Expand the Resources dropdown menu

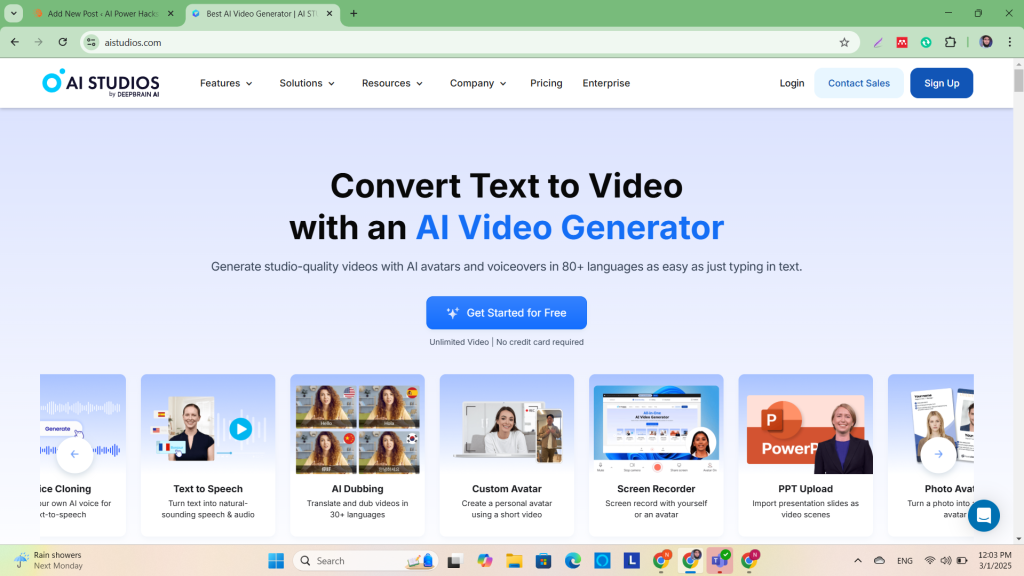click(x=392, y=83)
